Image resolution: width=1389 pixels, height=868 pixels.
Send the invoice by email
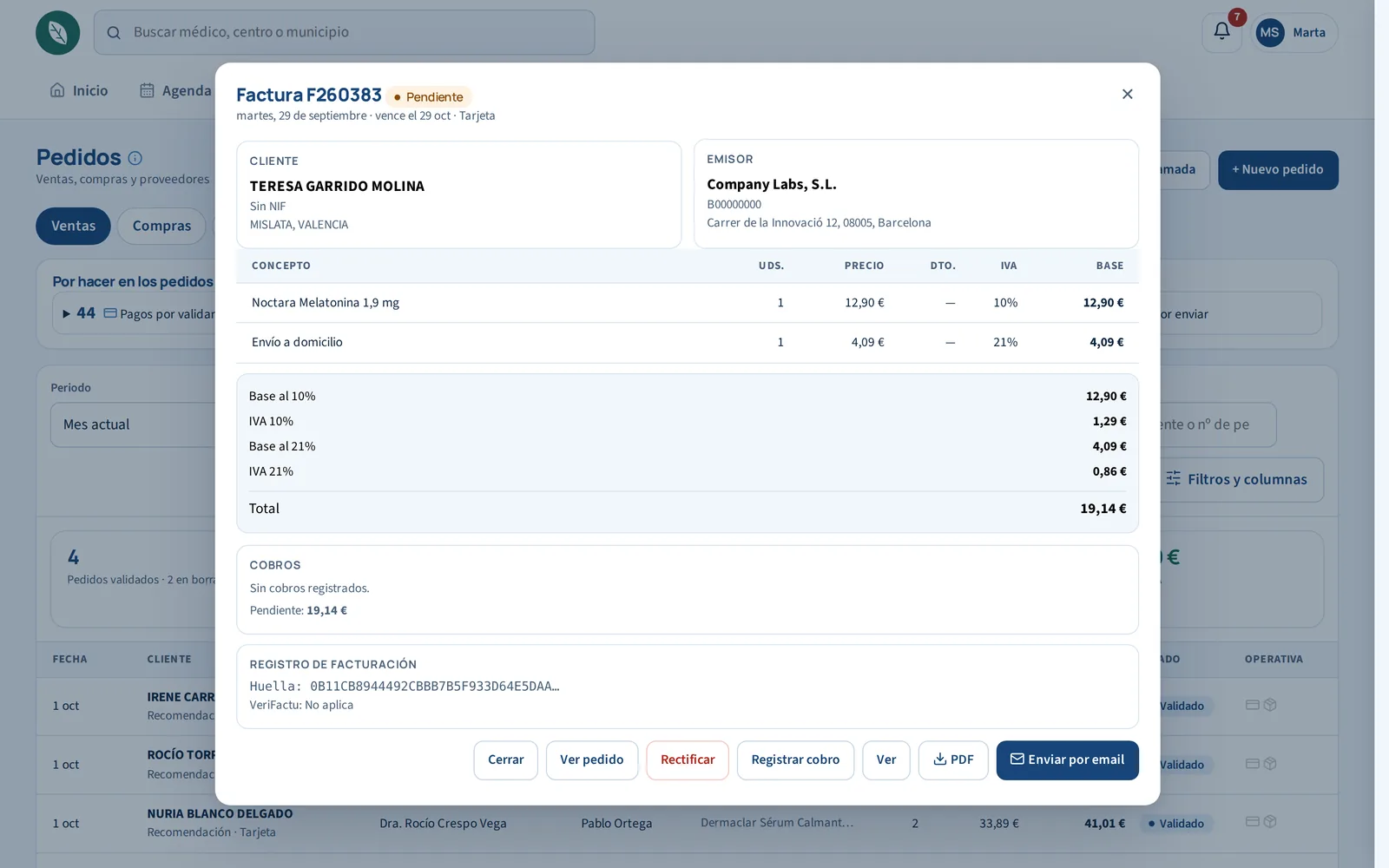[1067, 759]
